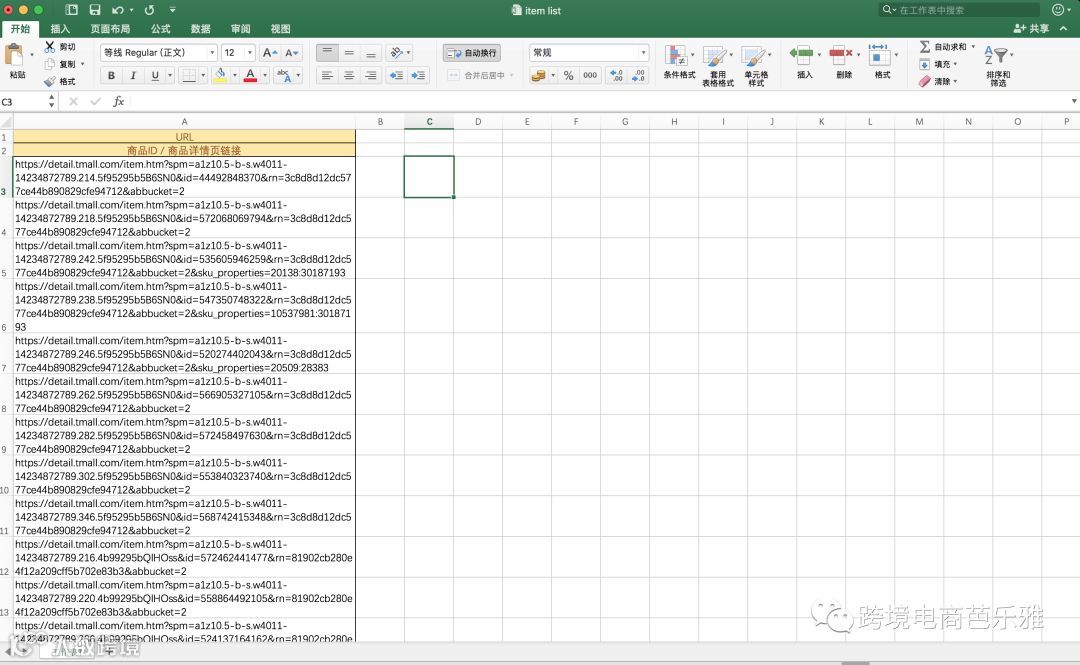The width and height of the screenshot is (1080, 665).
Task: Click the text orientation icon
Action: pyautogui.click(x=396, y=52)
